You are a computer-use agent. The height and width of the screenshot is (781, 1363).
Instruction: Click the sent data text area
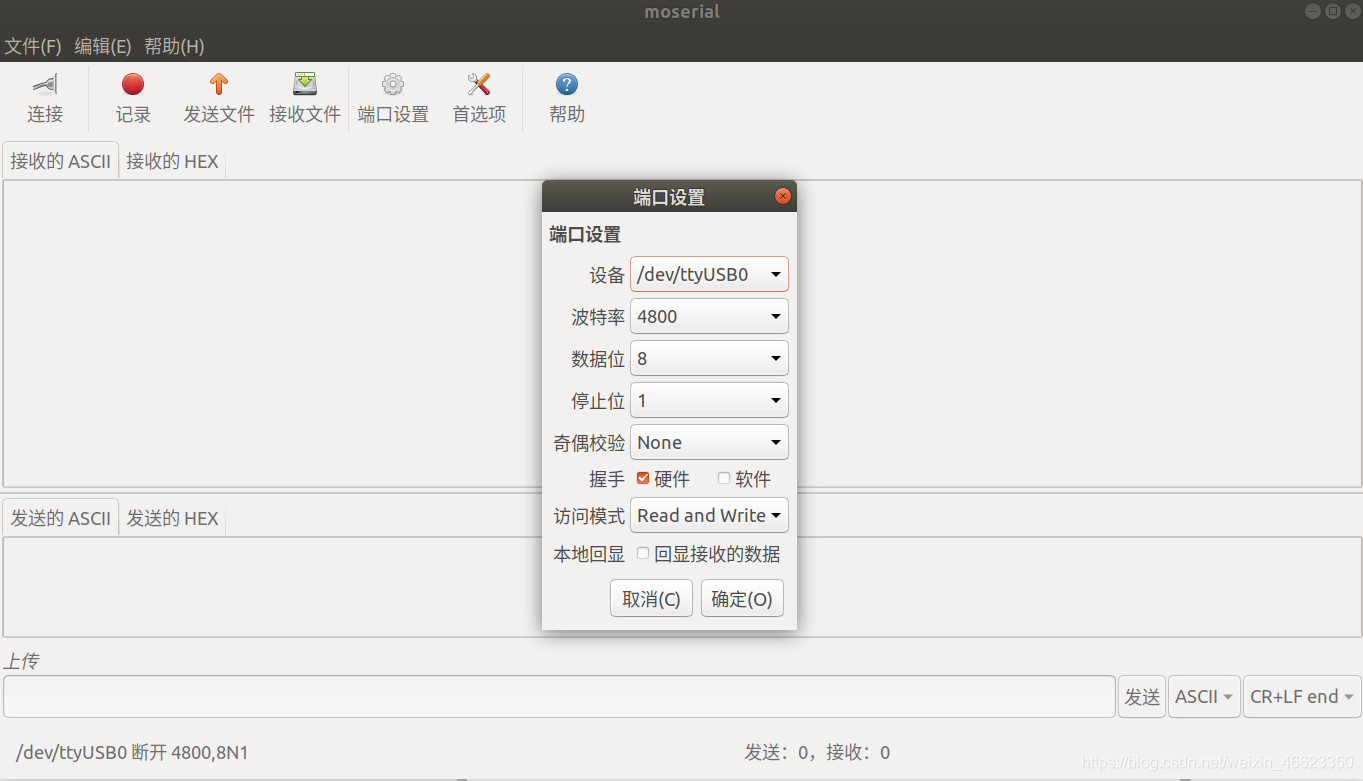point(682,587)
